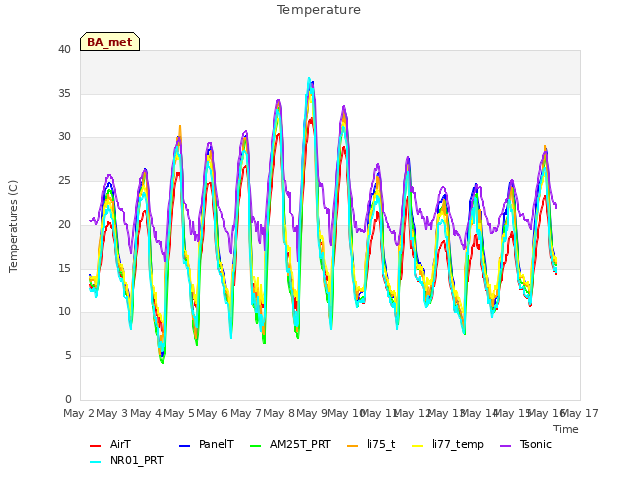
Task: Select the li77_temp legend entry
Action: pyautogui.click(x=458, y=444)
